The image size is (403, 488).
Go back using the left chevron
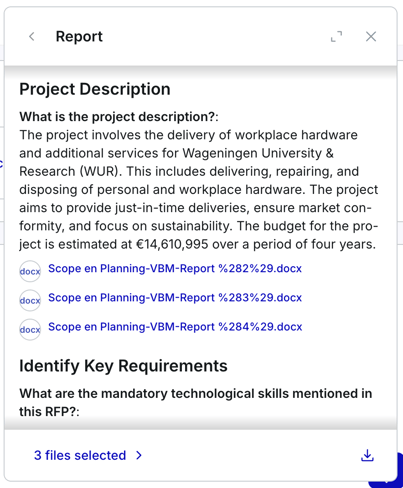click(x=32, y=36)
